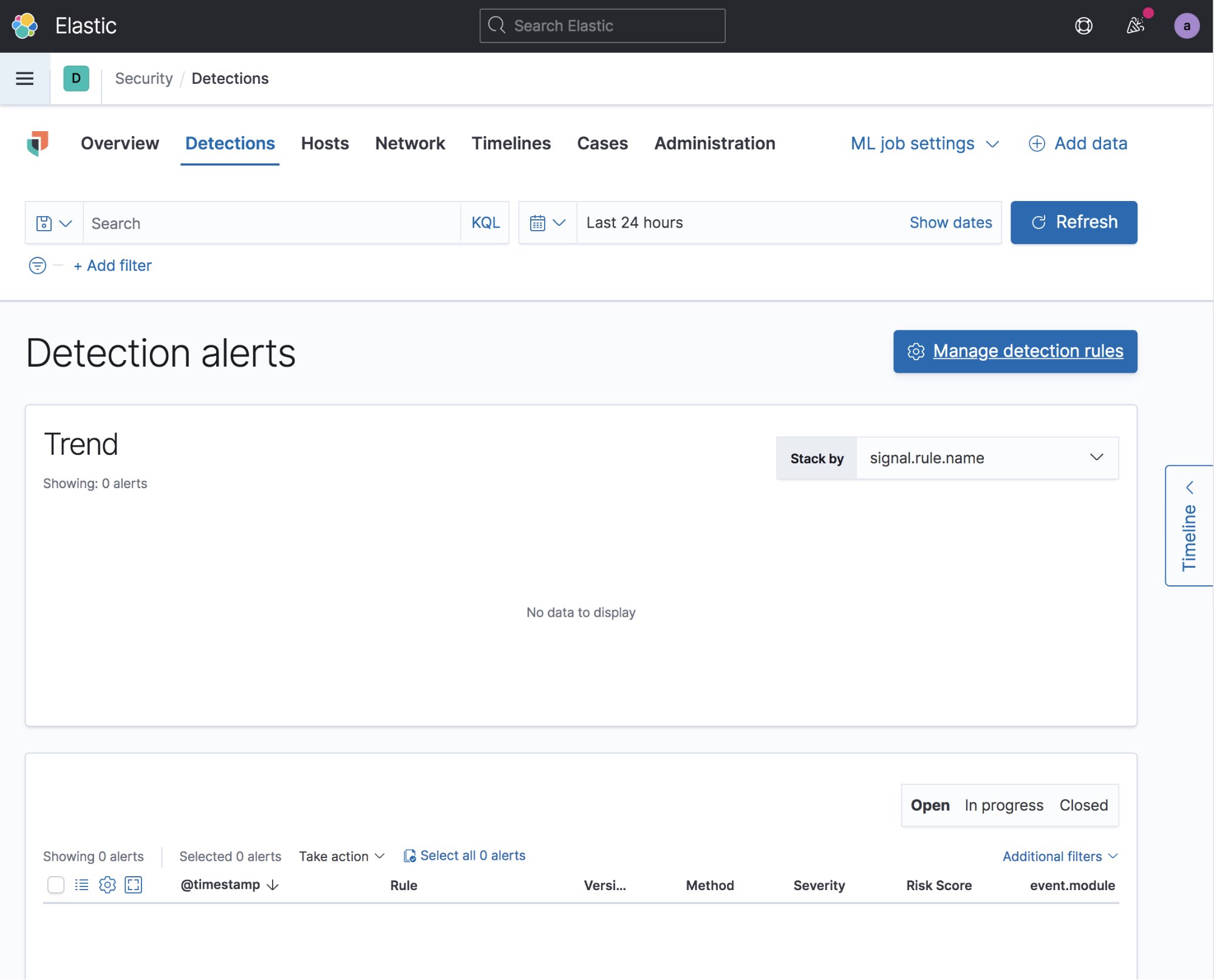Switch to the Hosts tab
The height and width of the screenshot is (980, 1214).
click(324, 143)
